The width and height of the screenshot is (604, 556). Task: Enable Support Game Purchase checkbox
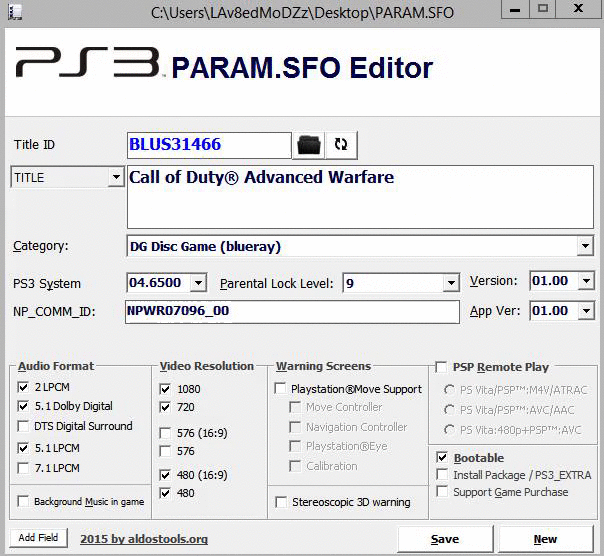442,492
